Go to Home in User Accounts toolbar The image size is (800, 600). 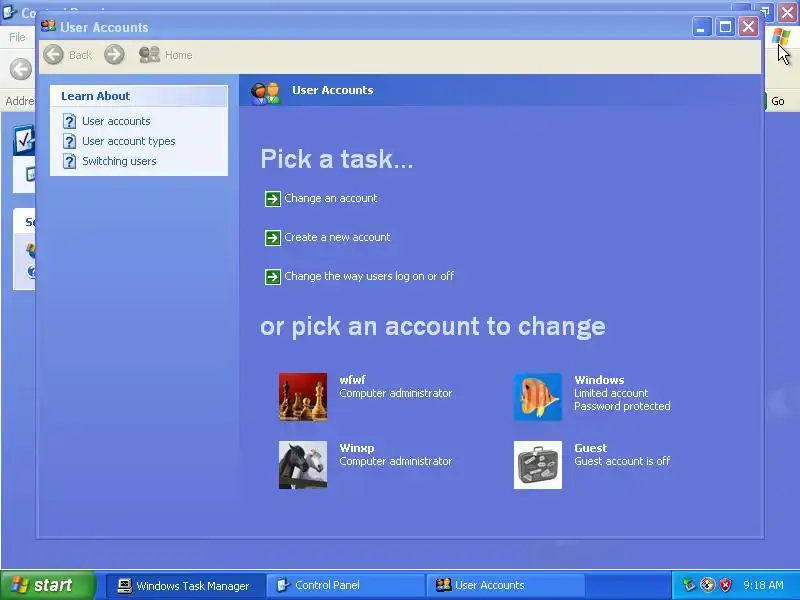click(166, 55)
